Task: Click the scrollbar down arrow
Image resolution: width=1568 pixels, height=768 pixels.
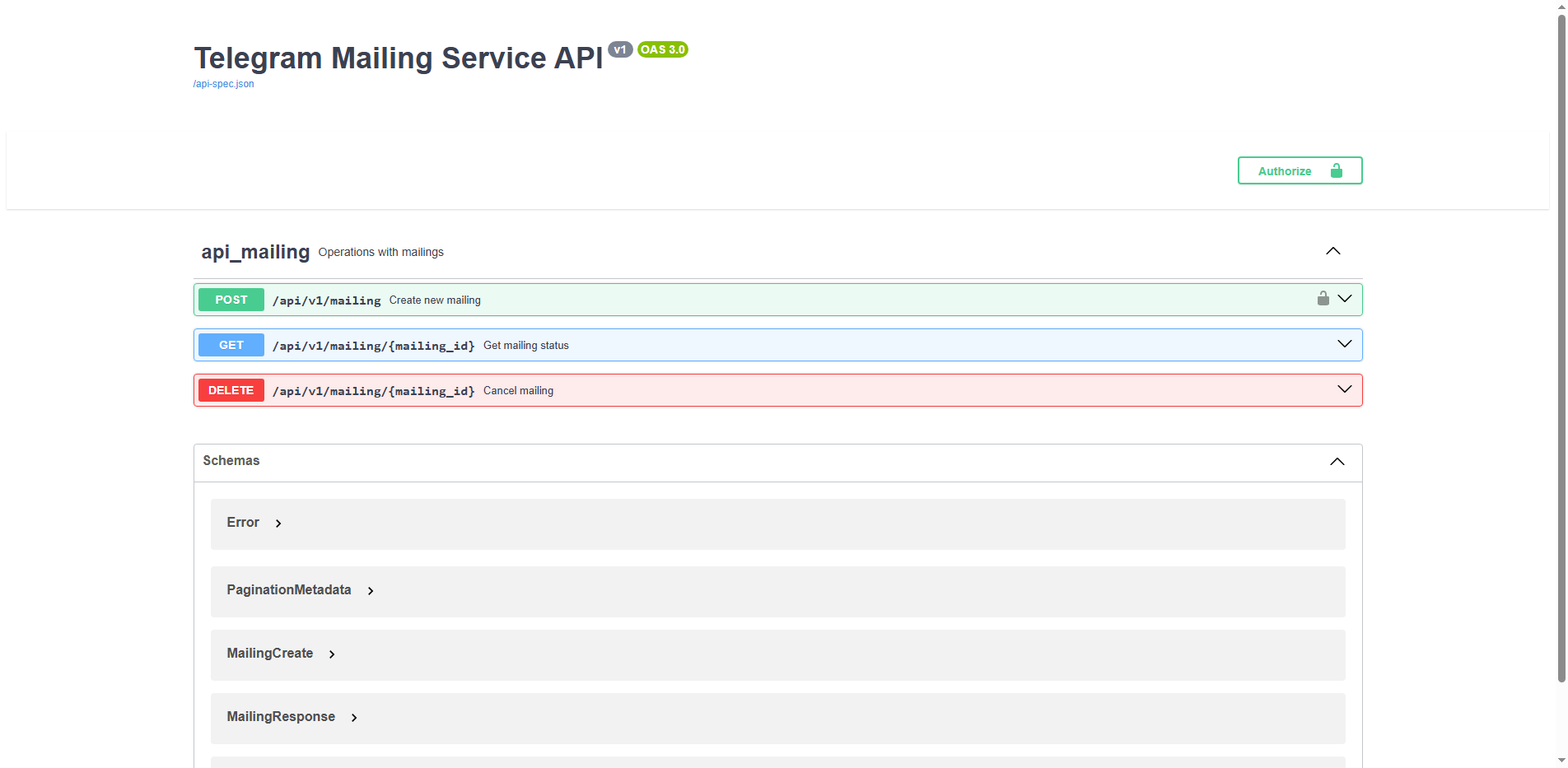Action: [1561, 761]
